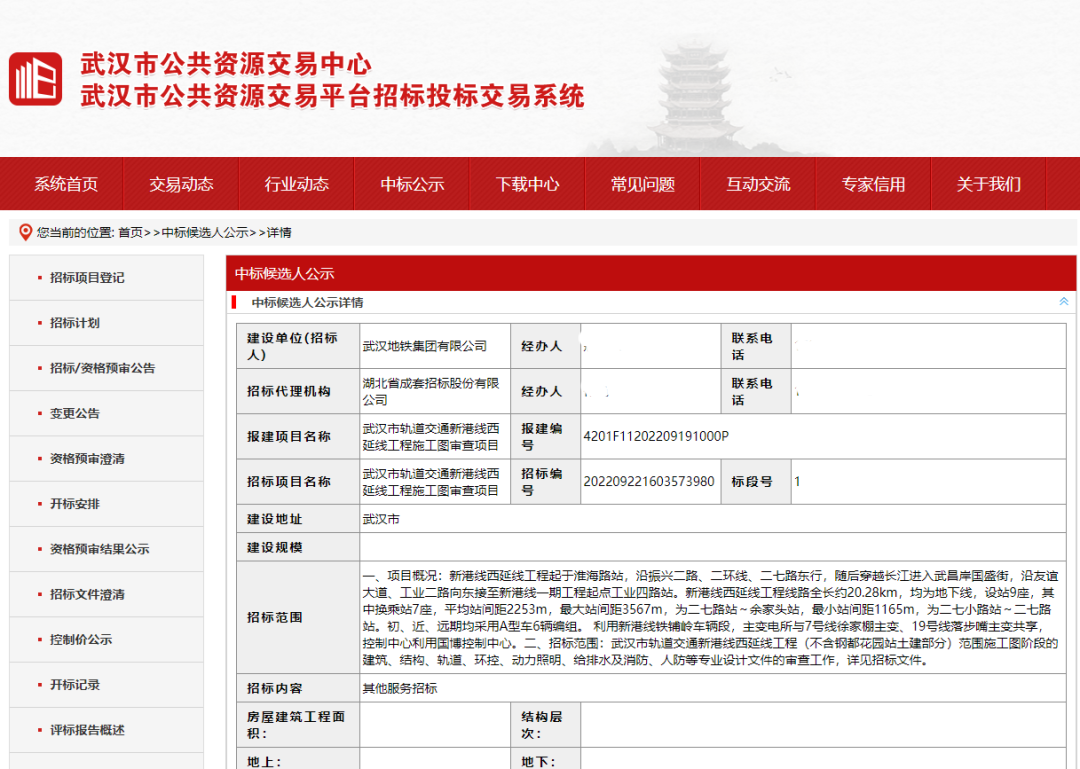
Task: Click the 建设规模 label cell
Action: point(298,547)
